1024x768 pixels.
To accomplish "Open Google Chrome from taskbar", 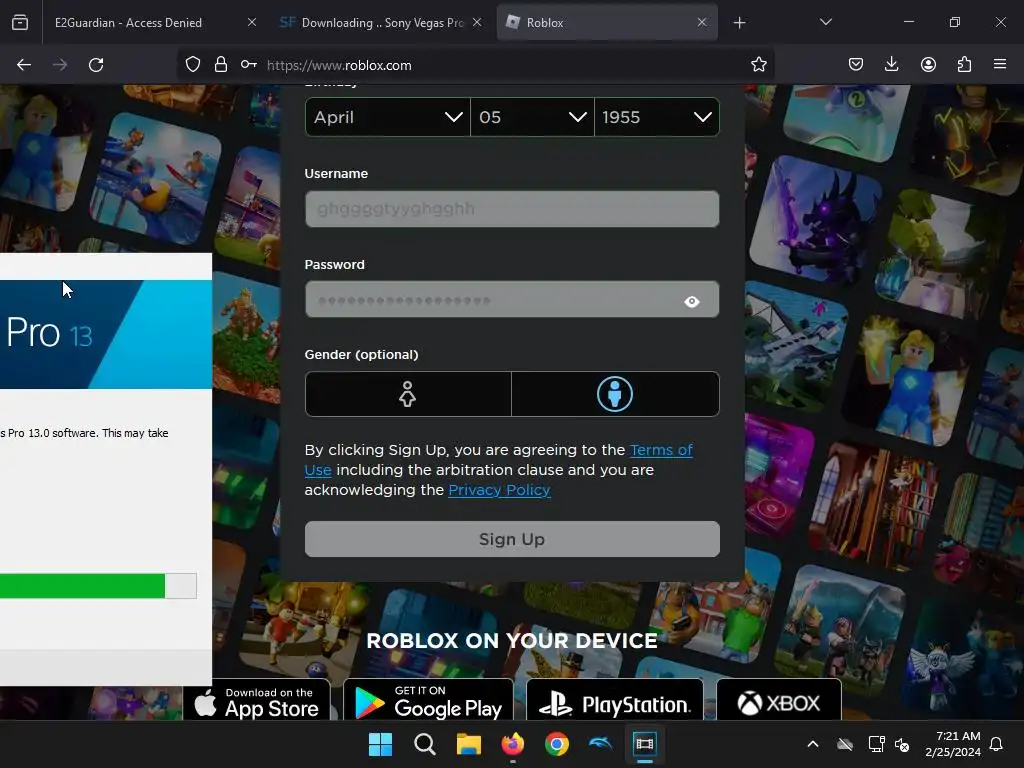I will point(556,744).
